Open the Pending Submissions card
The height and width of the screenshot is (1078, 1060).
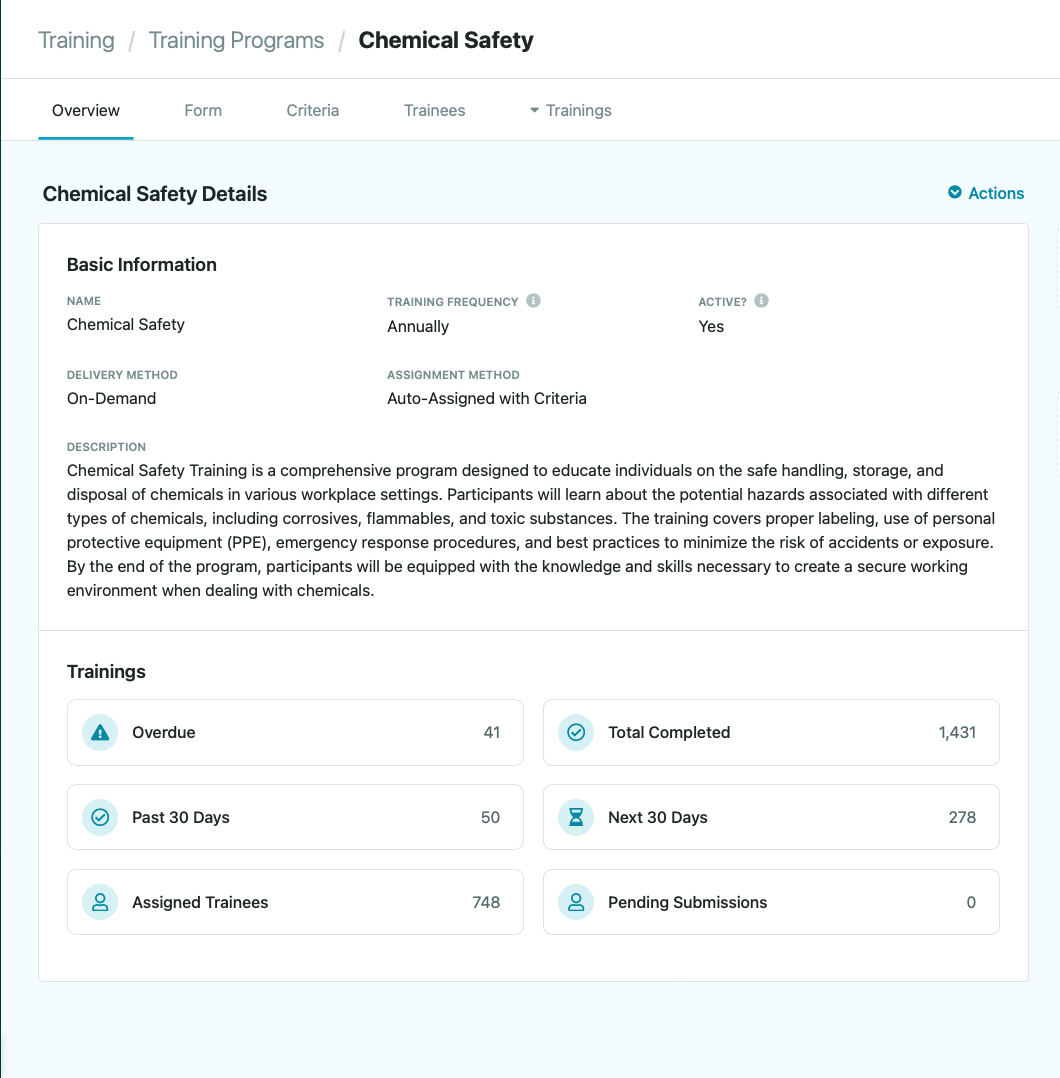(x=771, y=903)
